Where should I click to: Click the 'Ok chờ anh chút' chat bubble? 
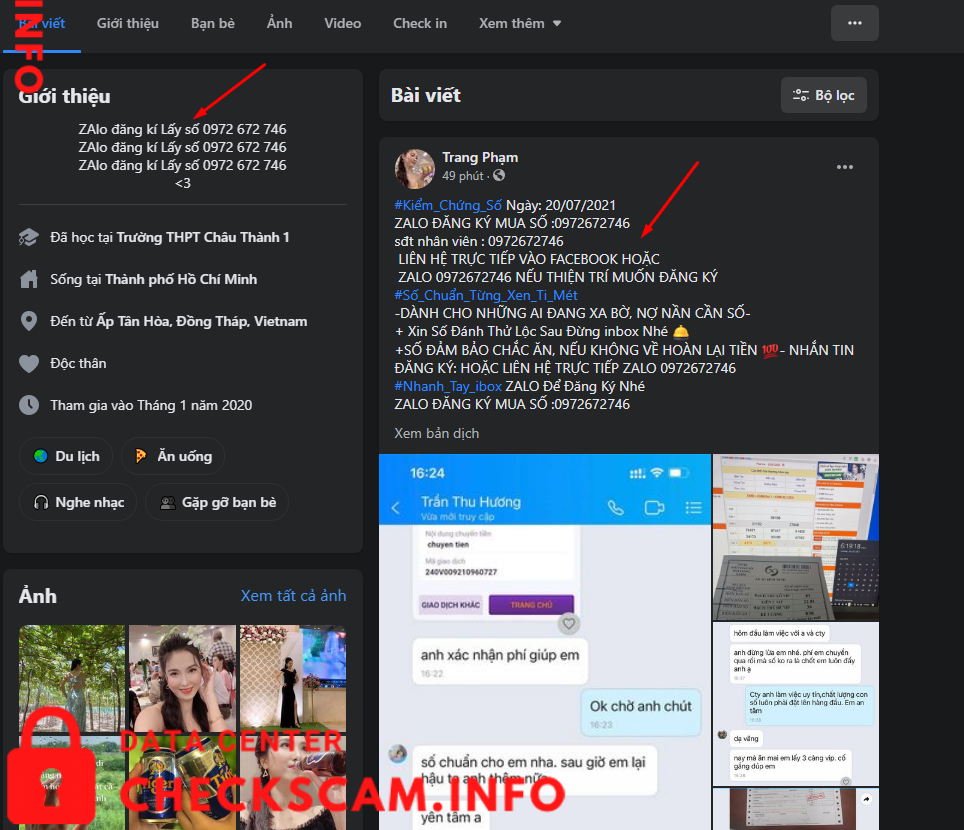pyautogui.click(x=641, y=712)
